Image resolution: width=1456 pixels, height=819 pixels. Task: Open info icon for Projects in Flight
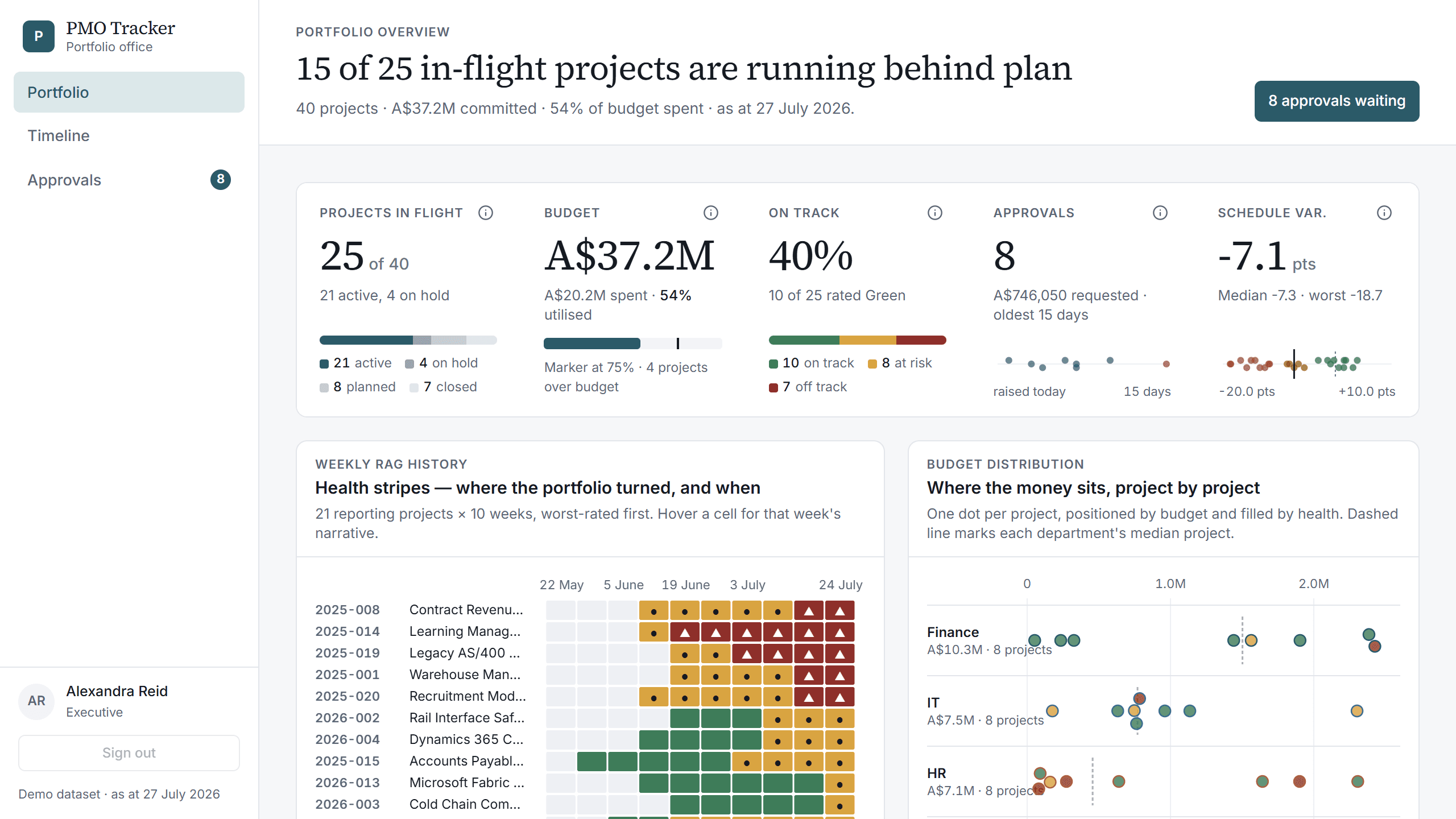(486, 213)
